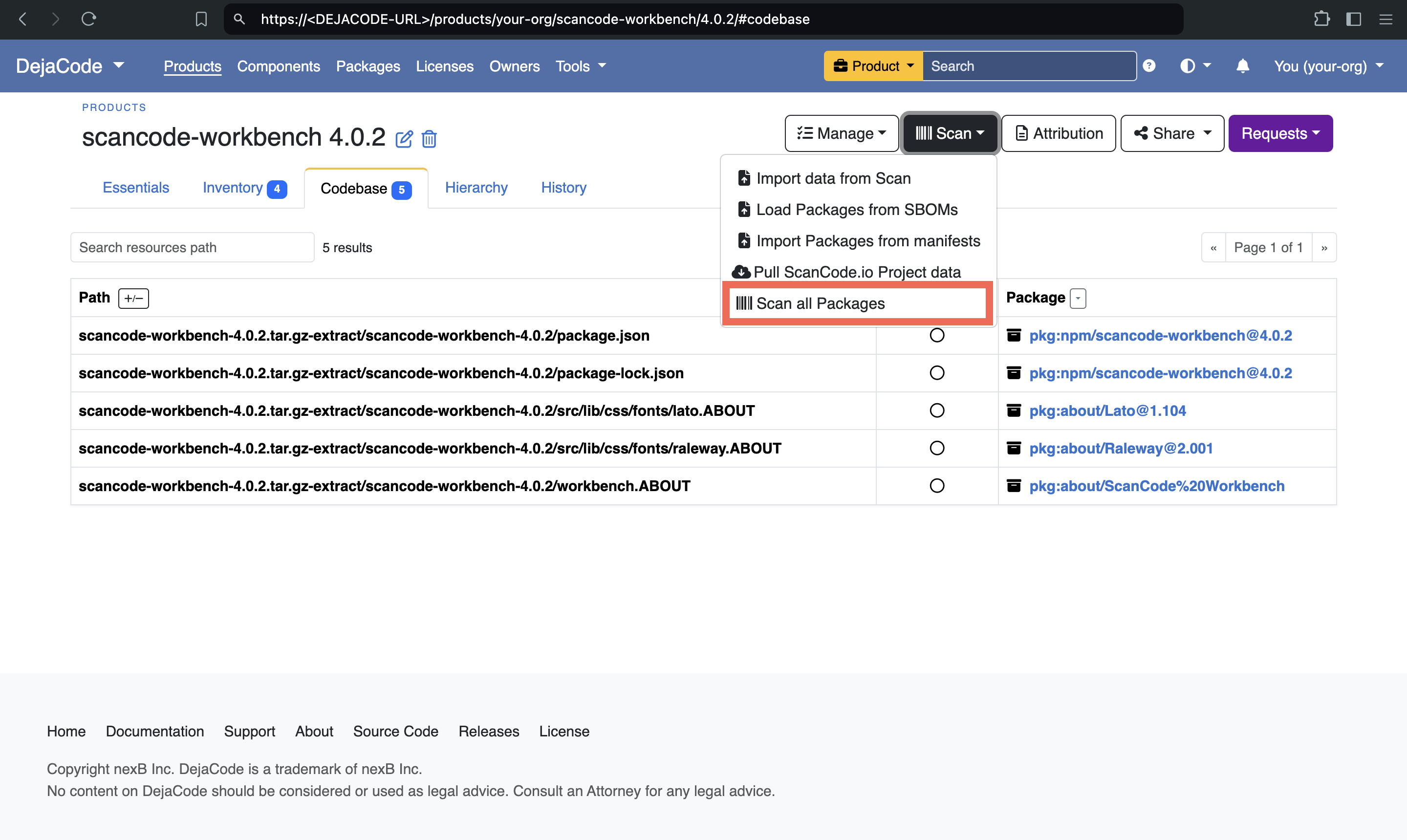Open the You (your-org) user menu
Screen dimensions: 1407x840
click(x=1328, y=66)
